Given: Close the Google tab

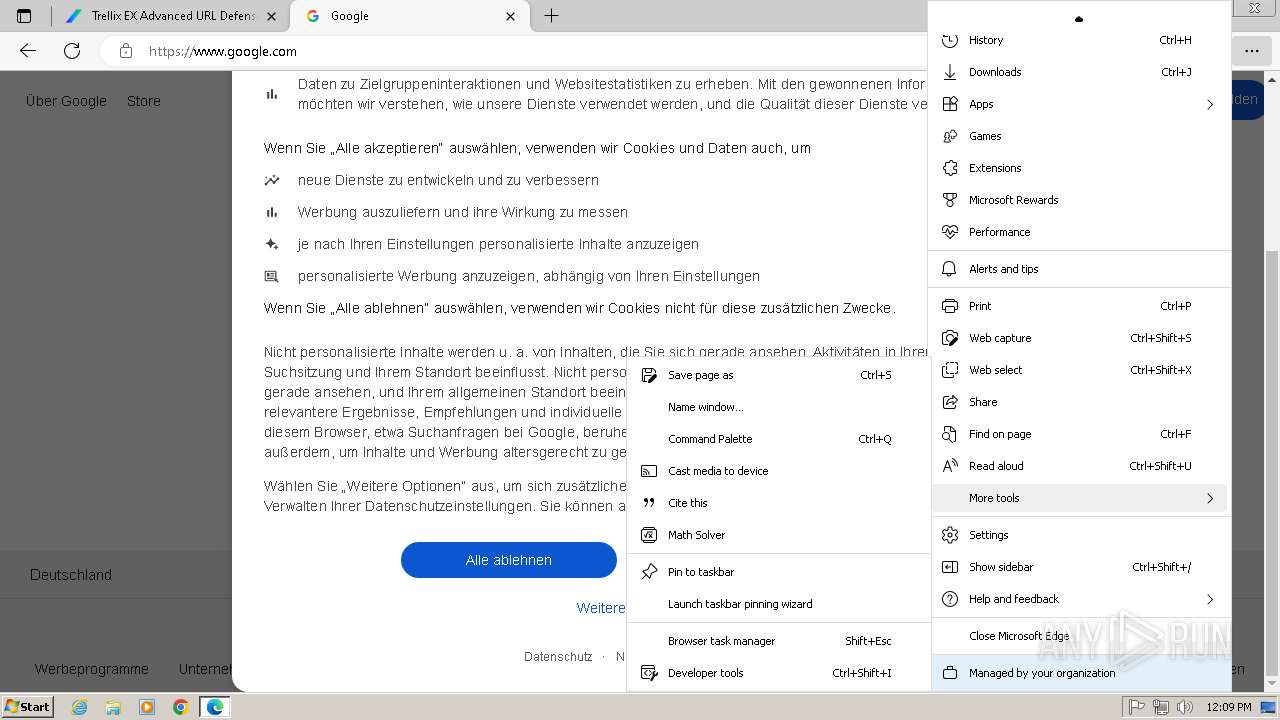Looking at the screenshot, I should click(511, 16).
